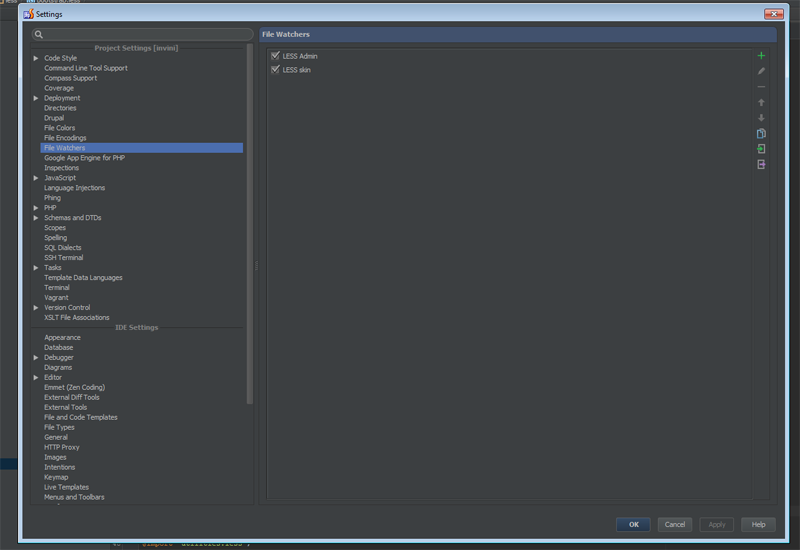Open the Appearance IDE settings

point(62,338)
